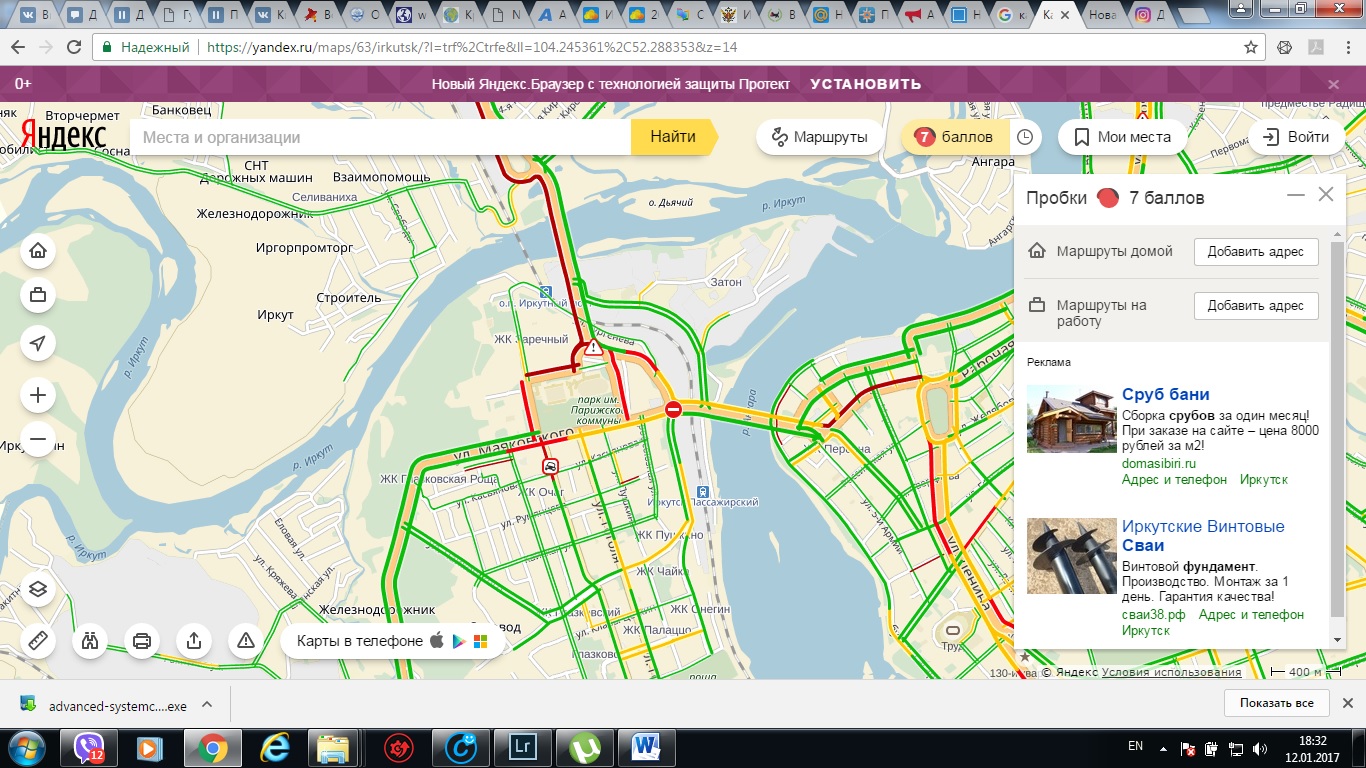
Task: Focus the Места и организации search field
Action: [x=380, y=137]
